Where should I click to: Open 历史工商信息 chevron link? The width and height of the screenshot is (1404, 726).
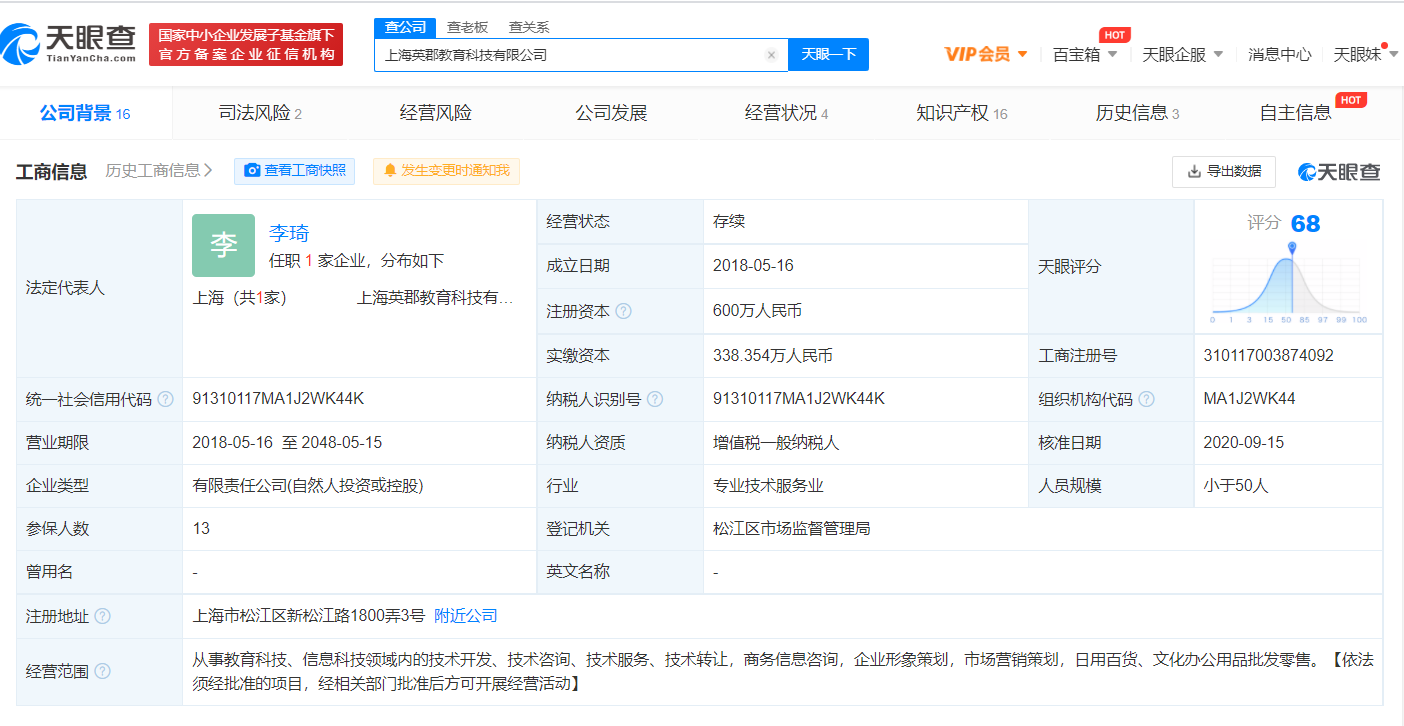click(x=159, y=171)
